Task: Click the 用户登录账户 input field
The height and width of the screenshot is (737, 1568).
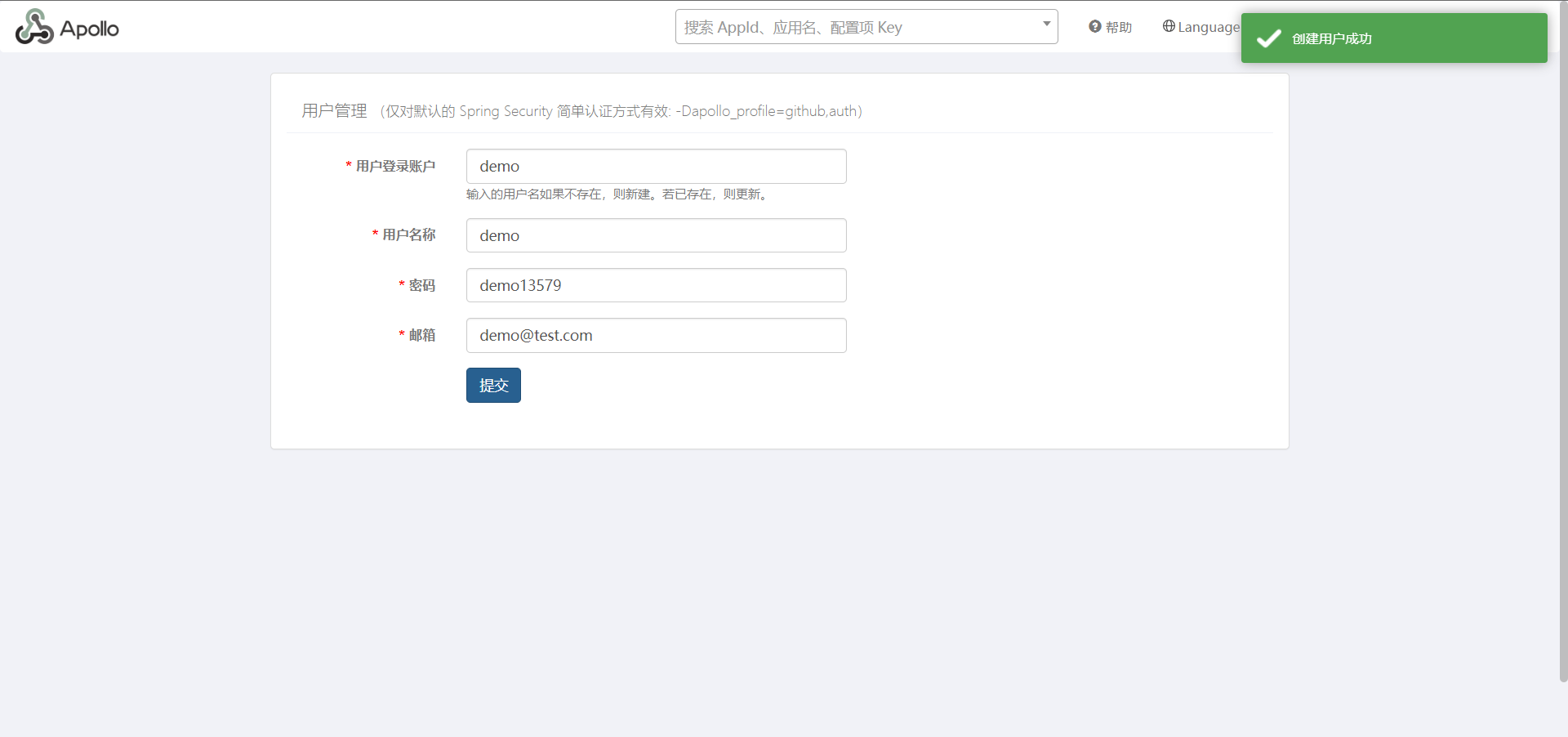Action: click(656, 167)
